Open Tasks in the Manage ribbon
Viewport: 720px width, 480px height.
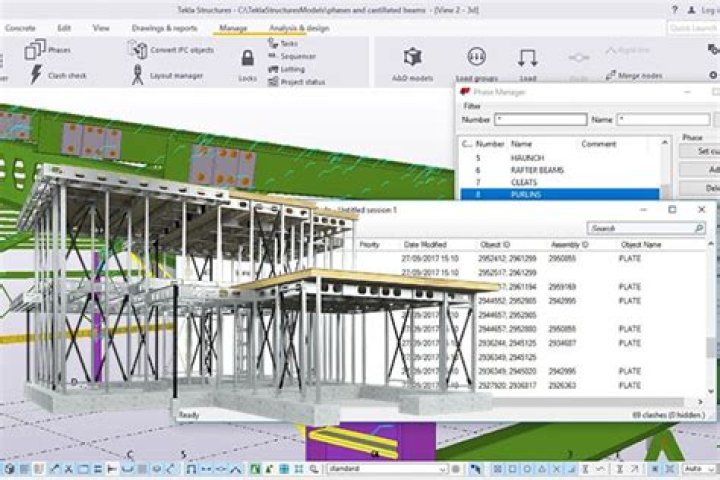pyautogui.click(x=283, y=44)
